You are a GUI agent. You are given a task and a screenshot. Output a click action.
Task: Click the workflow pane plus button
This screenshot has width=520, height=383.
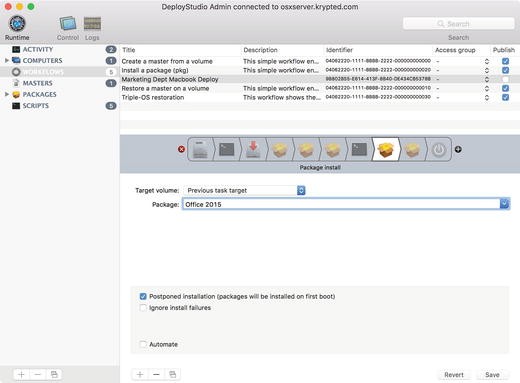tap(140, 375)
